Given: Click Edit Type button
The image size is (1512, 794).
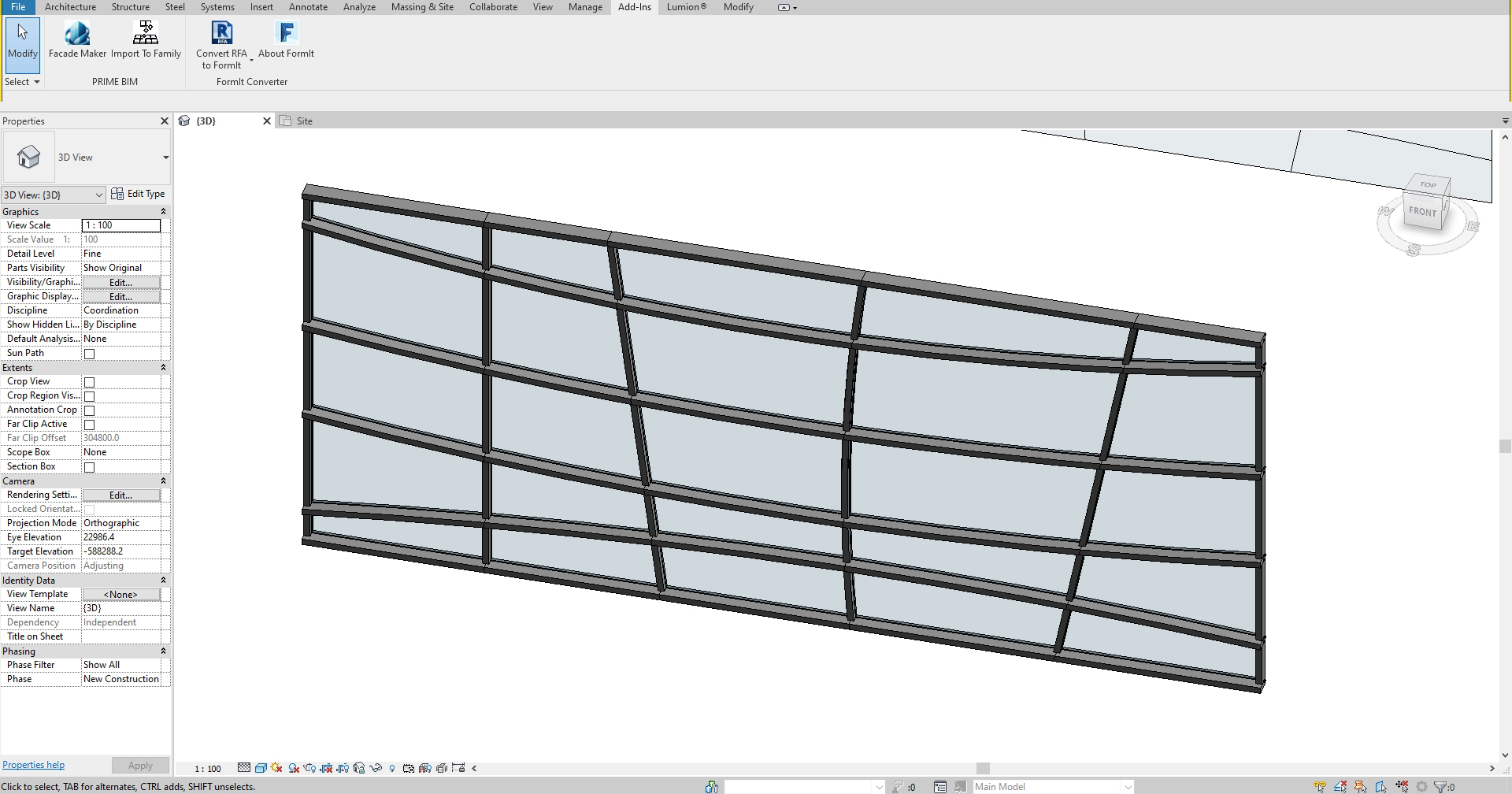Looking at the screenshot, I should [138, 194].
